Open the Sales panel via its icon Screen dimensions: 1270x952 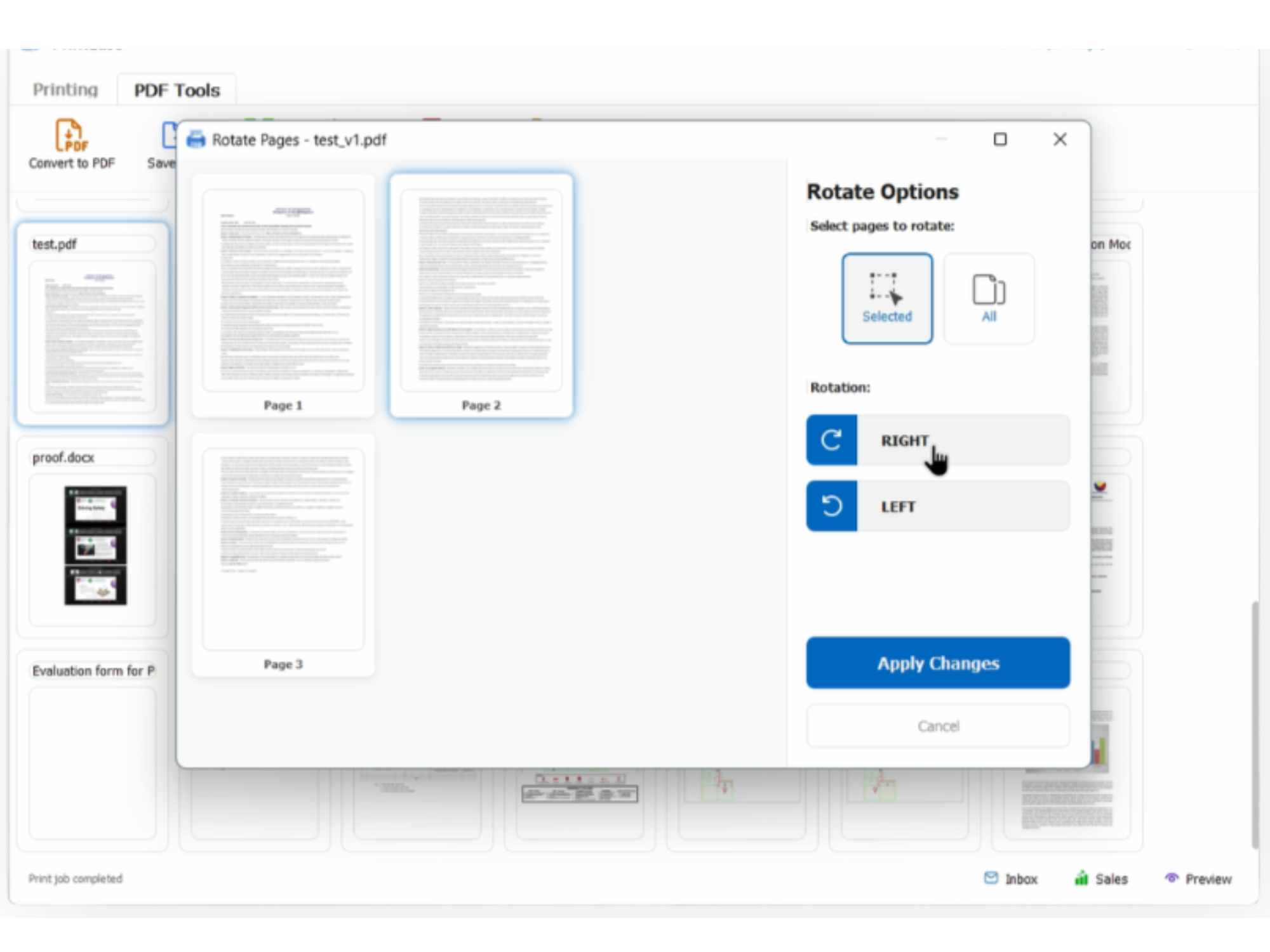click(x=1081, y=878)
